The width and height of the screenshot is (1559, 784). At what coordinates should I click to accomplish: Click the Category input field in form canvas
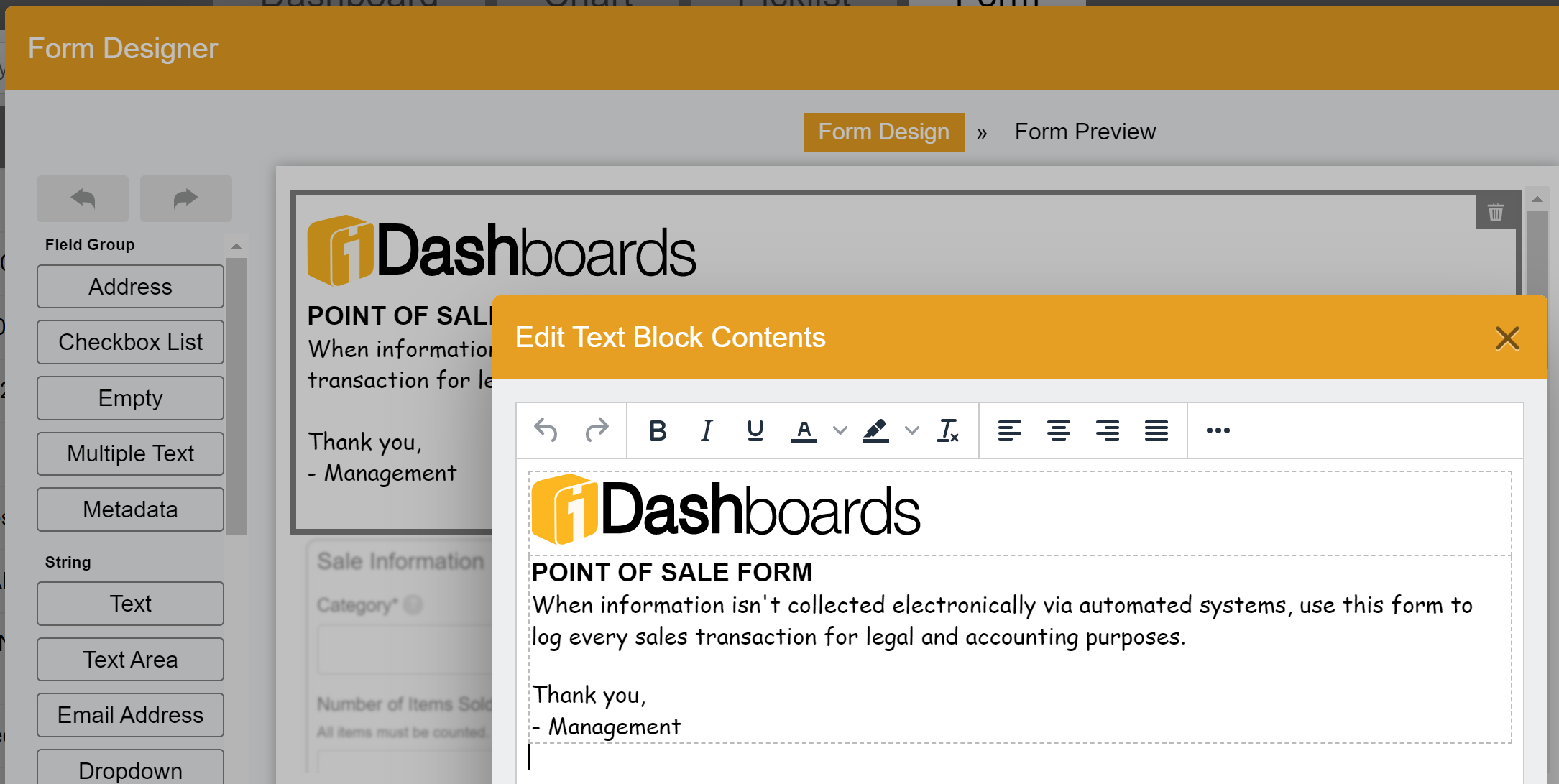click(x=405, y=650)
